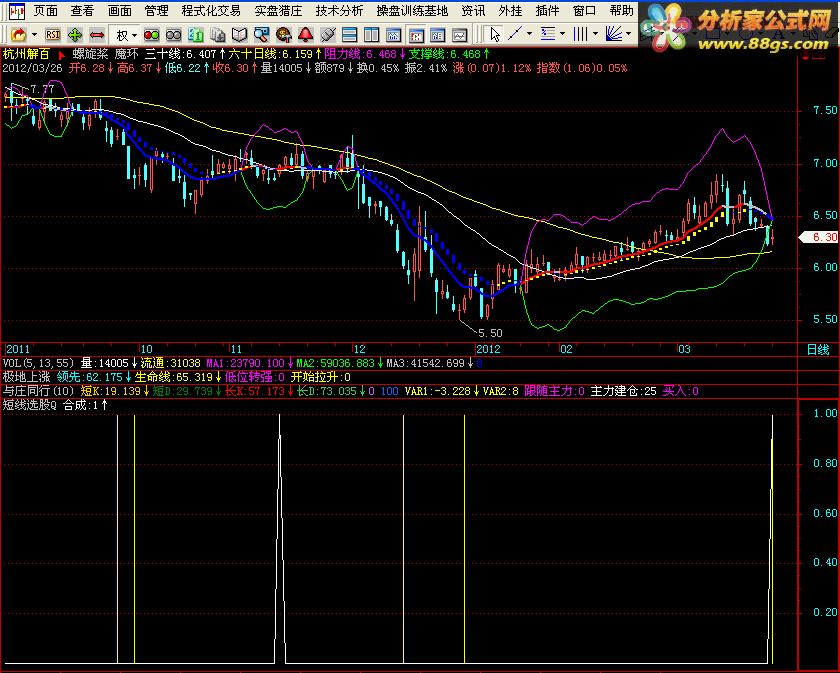This screenshot has height=673, width=840.
Task: Select the vertical split layout icon
Action: point(371,35)
